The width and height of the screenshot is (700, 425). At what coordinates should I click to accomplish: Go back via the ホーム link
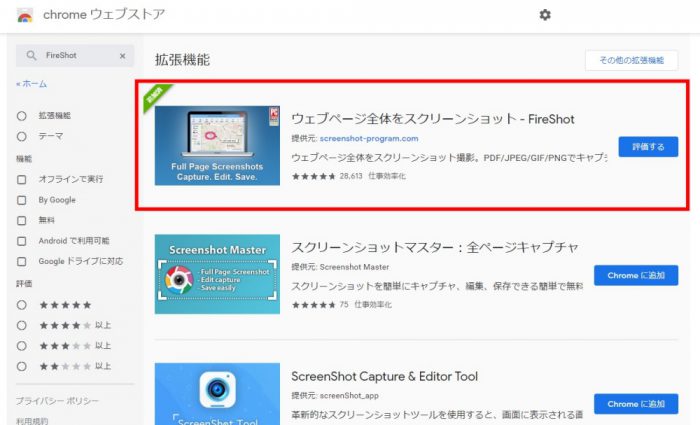31,83
